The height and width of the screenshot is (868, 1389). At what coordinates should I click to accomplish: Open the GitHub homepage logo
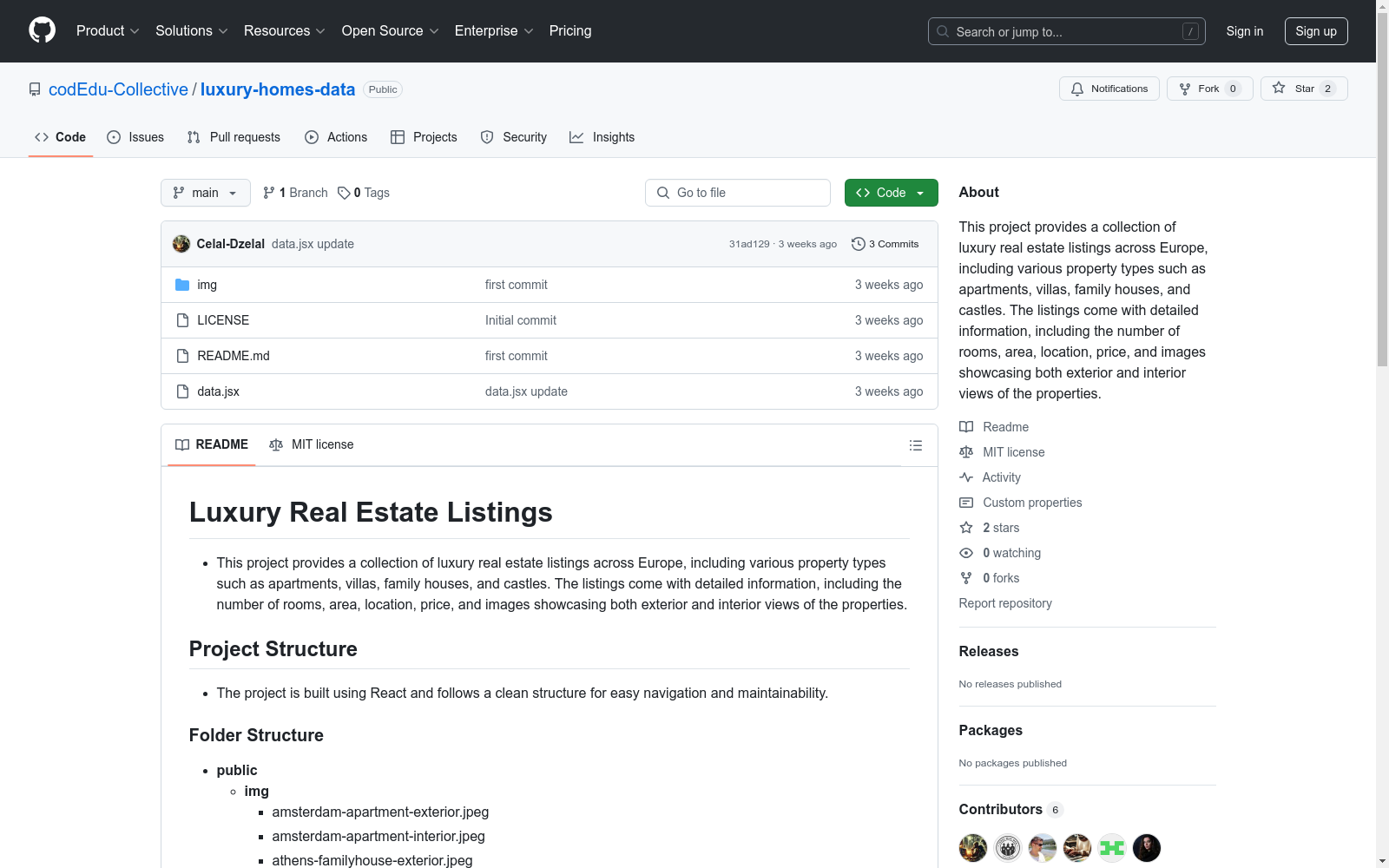tap(42, 30)
